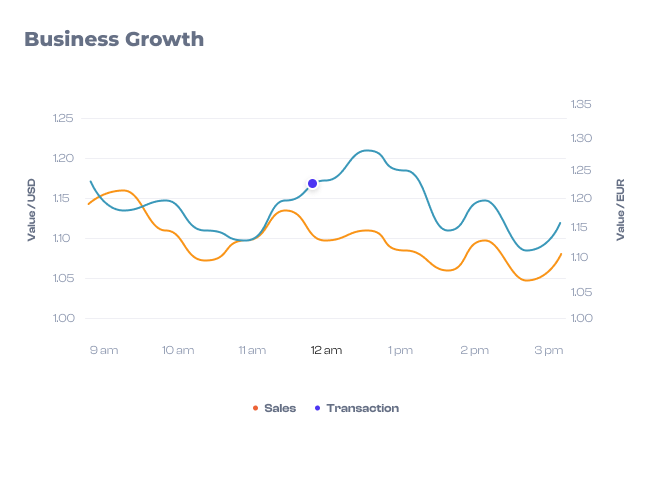
Task: Select the 1 pm axis label
Action: [400, 350]
